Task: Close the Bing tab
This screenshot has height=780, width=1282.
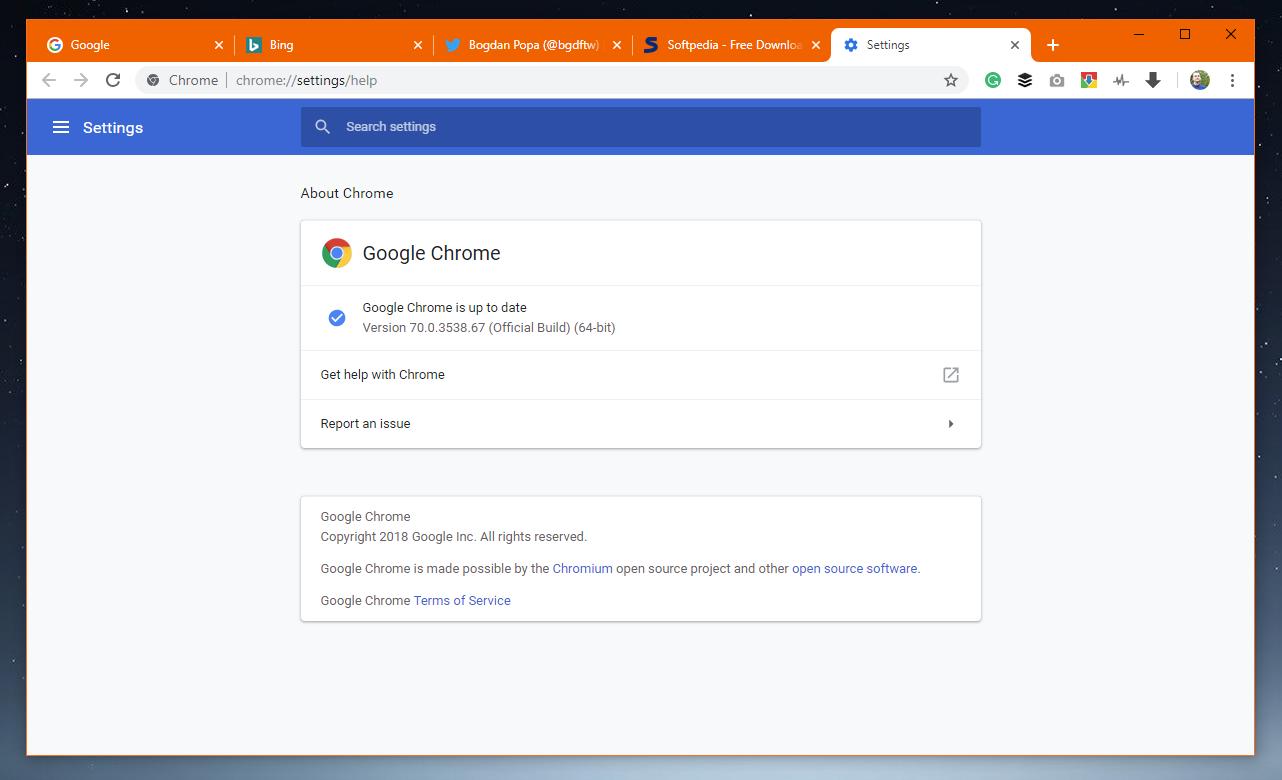Action: pyautogui.click(x=418, y=45)
